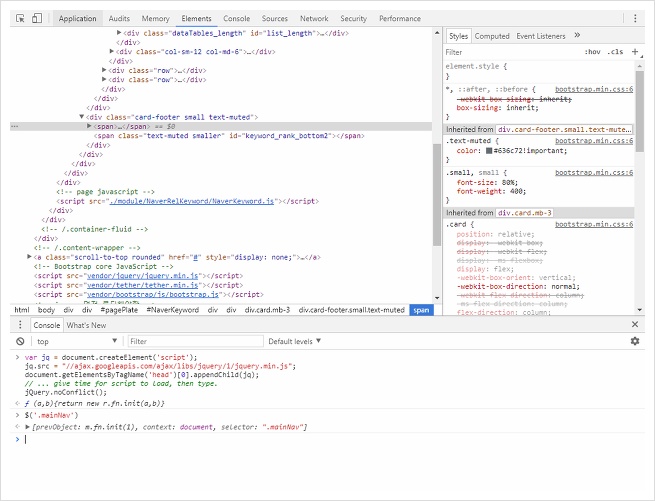Screen dimensions: 655x501
Task: Close the console drawer
Action: click(635, 324)
